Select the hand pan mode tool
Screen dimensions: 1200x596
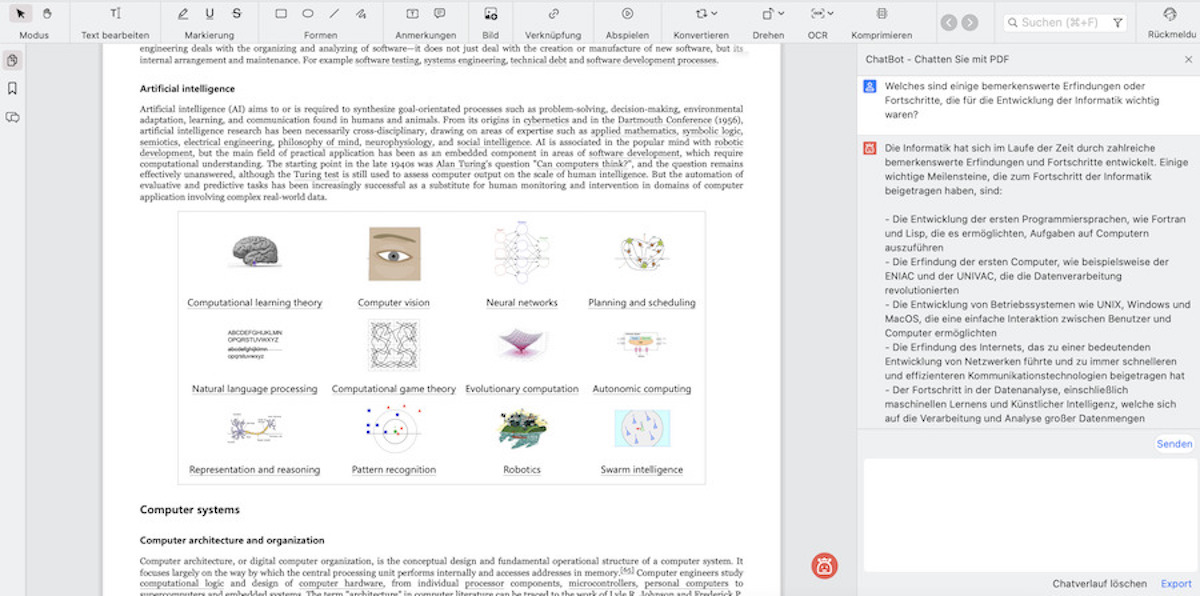(47, 14)
